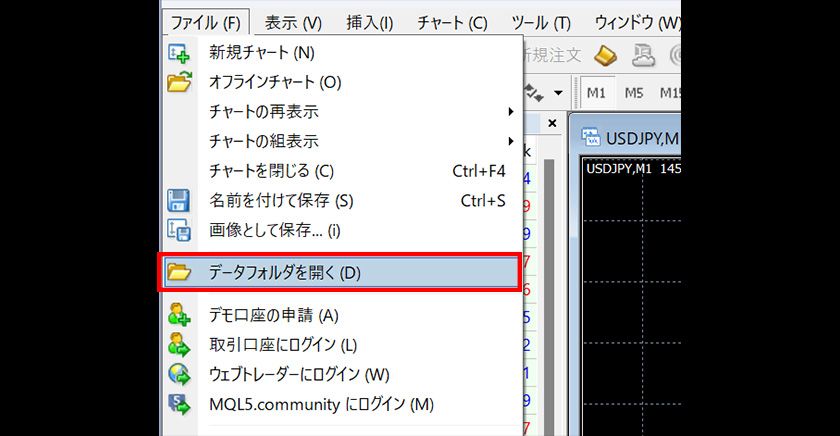Select the M1 timeframe button
This screenshot has height=436, width=840.
tap(597, 93)
